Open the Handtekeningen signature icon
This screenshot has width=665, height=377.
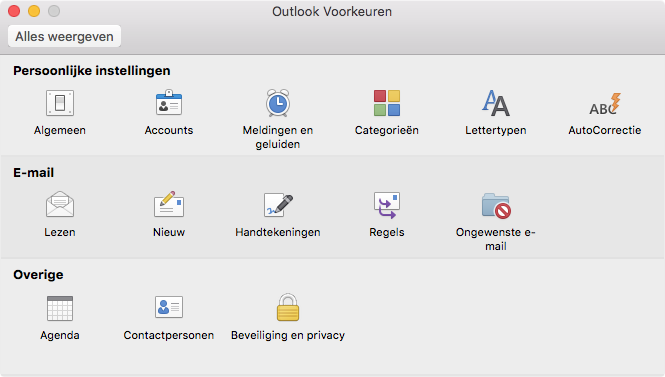[278, 205]
